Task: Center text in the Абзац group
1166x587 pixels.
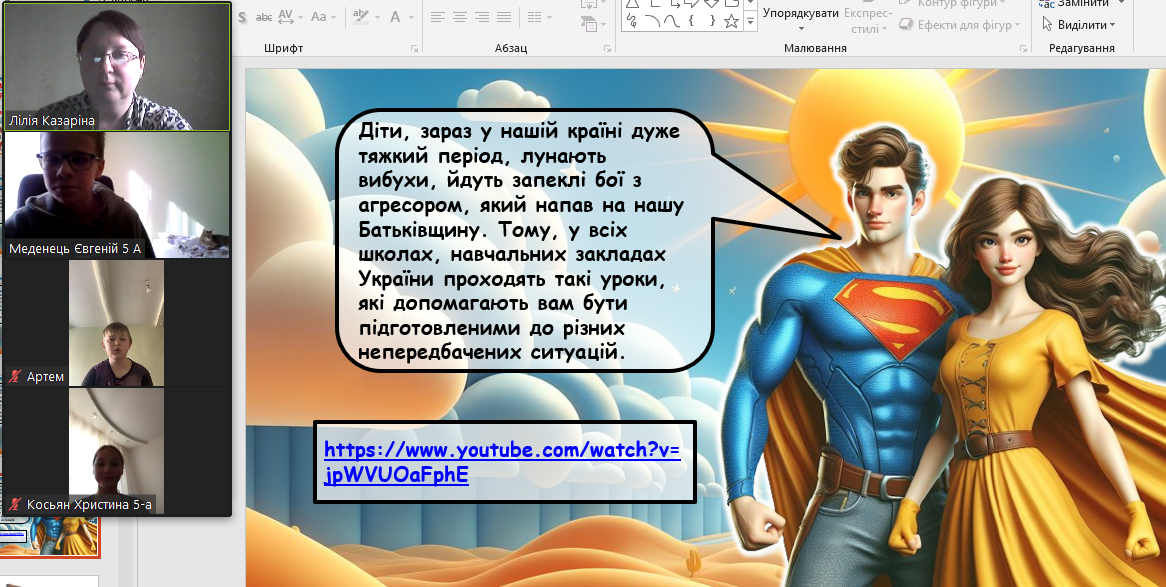Action: 460,16
